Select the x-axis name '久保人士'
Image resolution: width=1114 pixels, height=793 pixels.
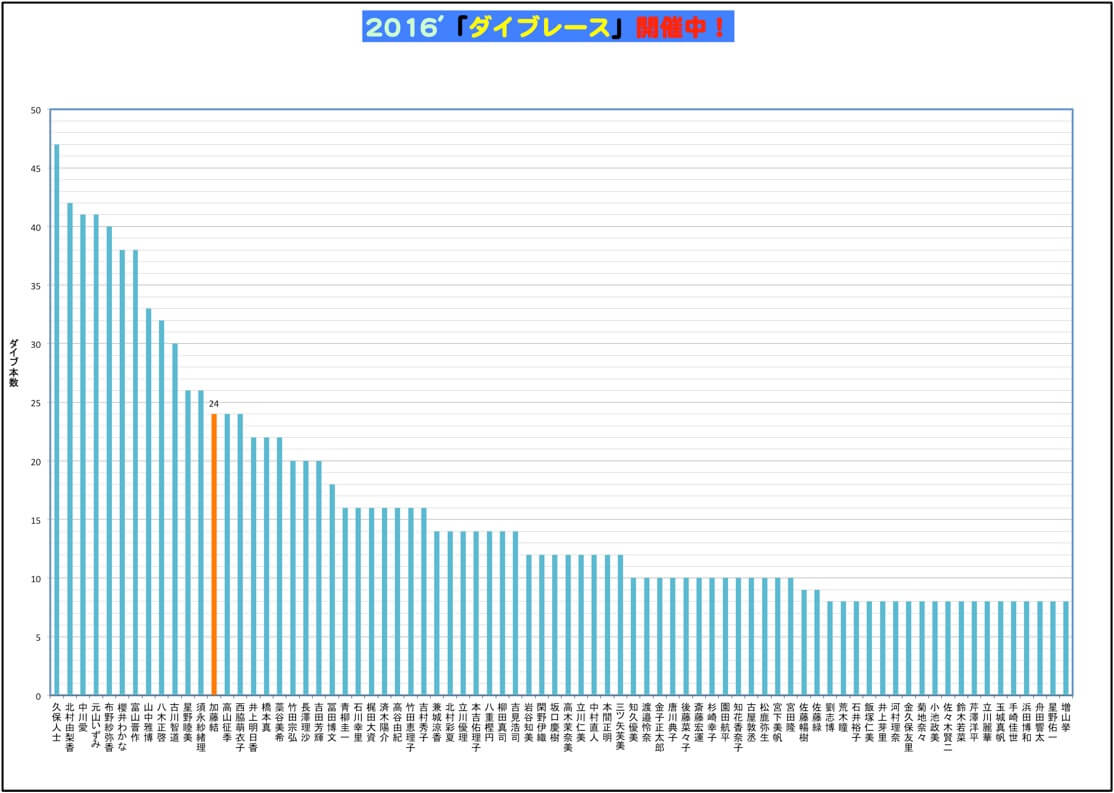(x=57, y=721)
